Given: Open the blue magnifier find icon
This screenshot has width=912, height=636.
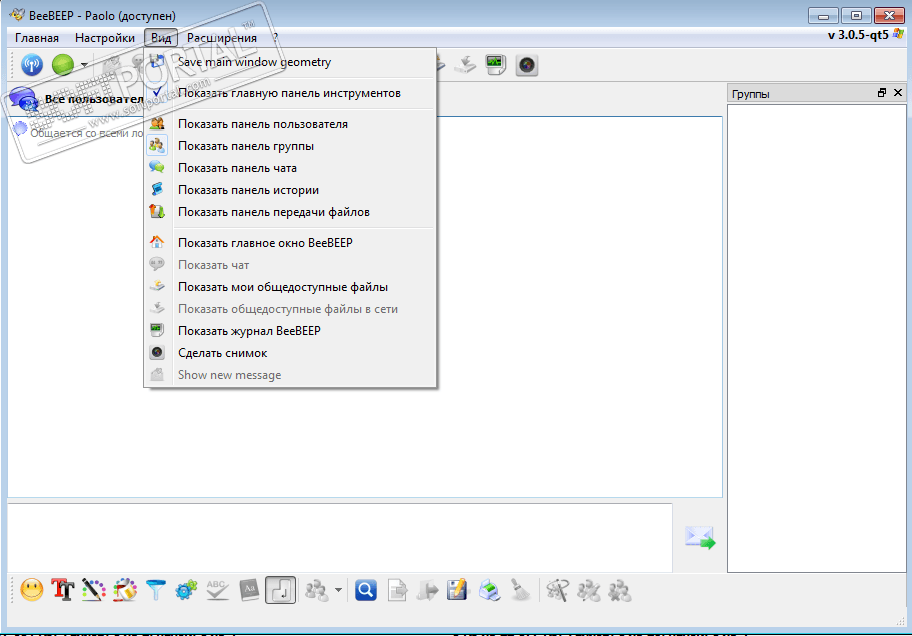Looking at the screenshot, I should coord(366,590).
